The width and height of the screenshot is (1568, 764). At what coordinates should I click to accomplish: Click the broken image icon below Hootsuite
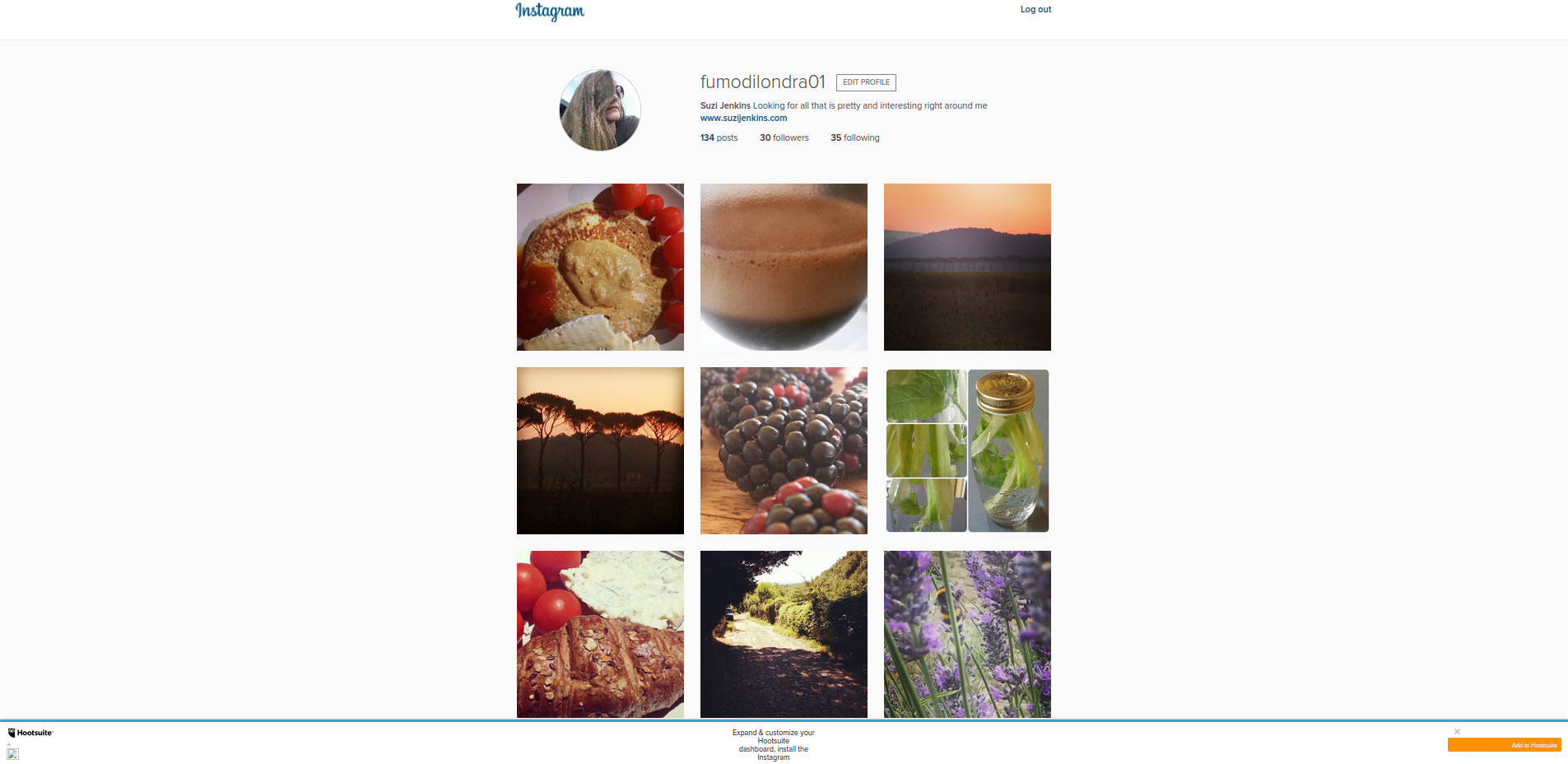click(12, 753)
